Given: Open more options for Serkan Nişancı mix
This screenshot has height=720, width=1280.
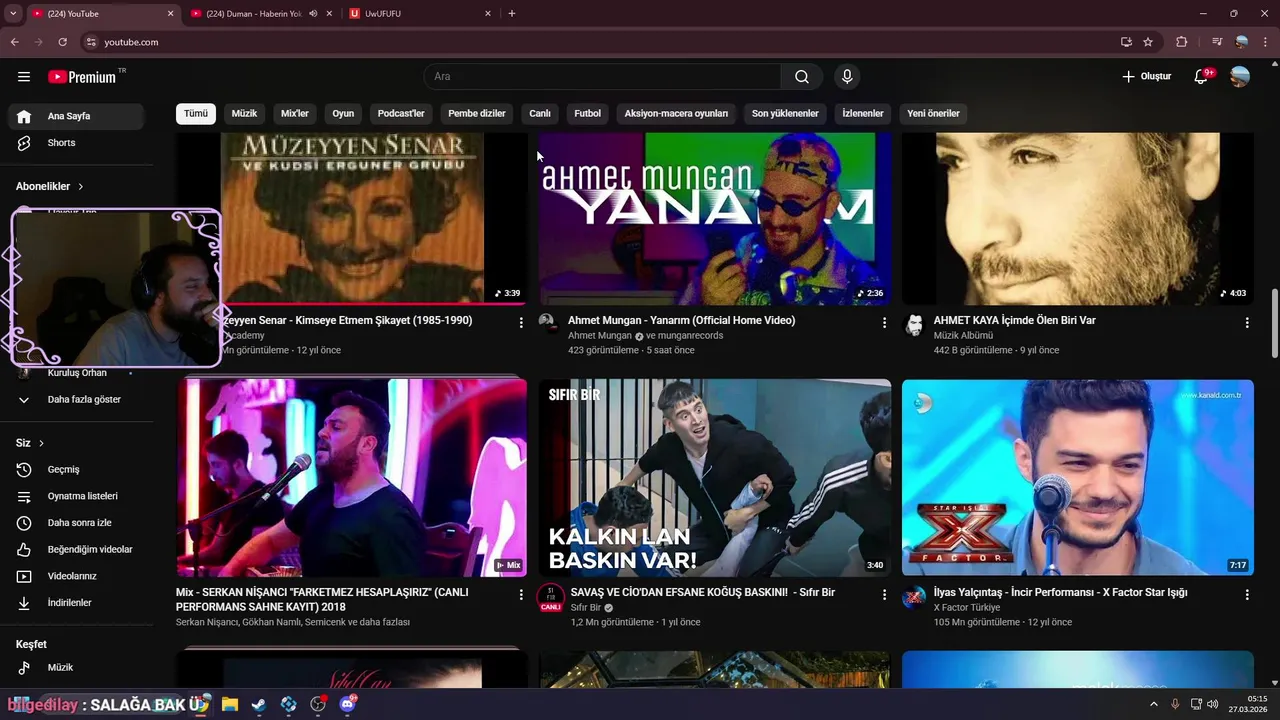Looking at the screenshot, I should pyautogui.click(x=521, y=595).
